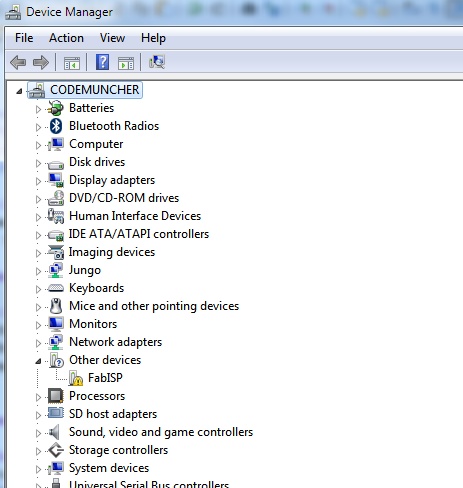The width and height of the screenshot is (463, 488).
Task: Expand the DVD/CD-ROM drives category
Action: [38, 199]
